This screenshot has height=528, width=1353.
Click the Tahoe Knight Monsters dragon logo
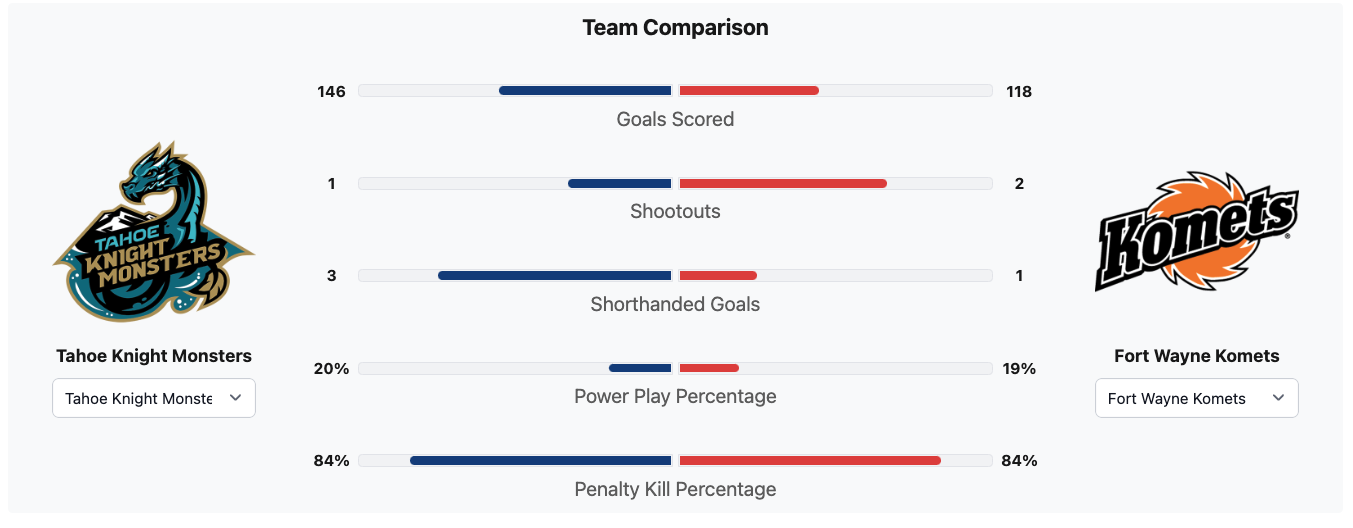154,232
